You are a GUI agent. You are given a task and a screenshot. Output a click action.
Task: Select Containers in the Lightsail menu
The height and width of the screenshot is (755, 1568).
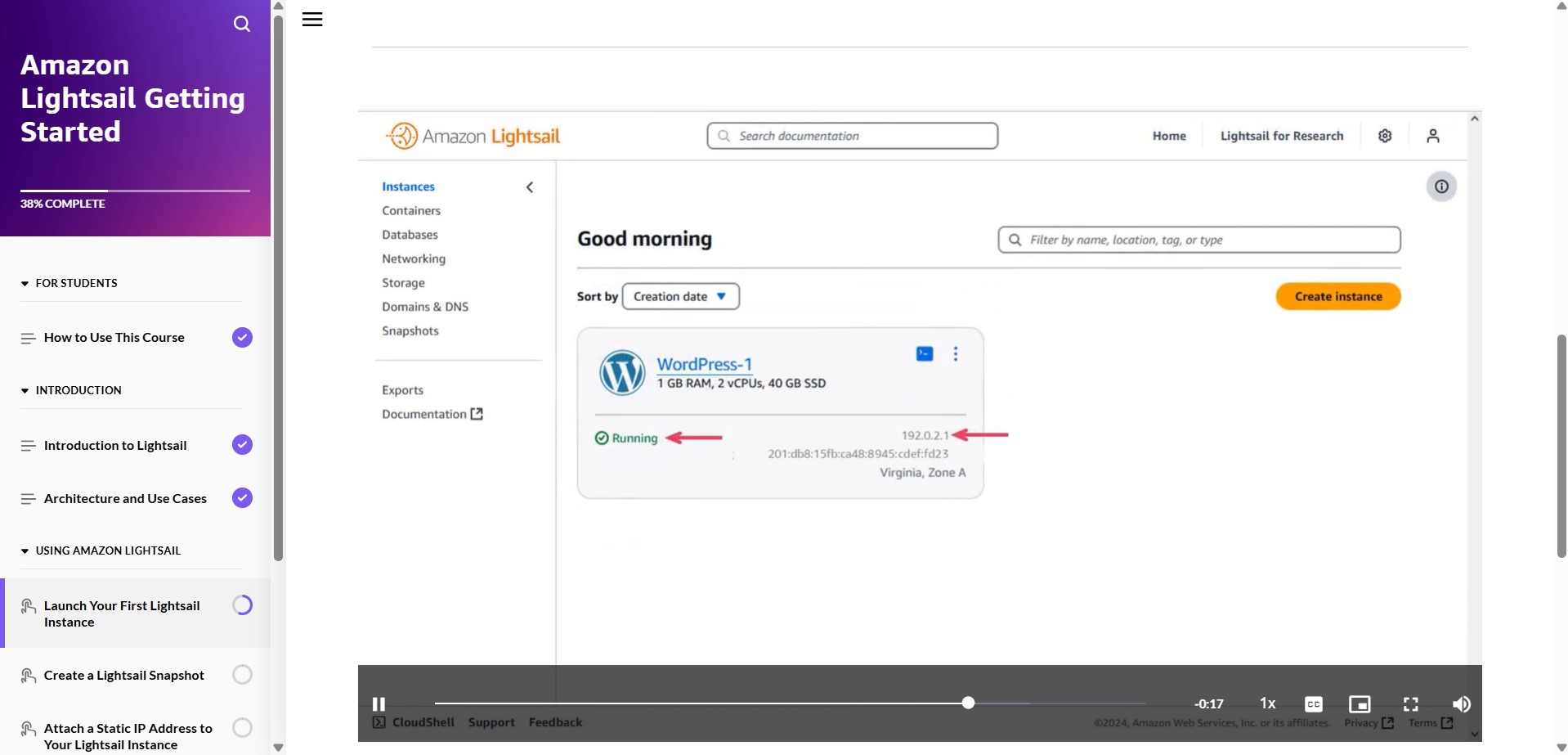tap(411, 210)
